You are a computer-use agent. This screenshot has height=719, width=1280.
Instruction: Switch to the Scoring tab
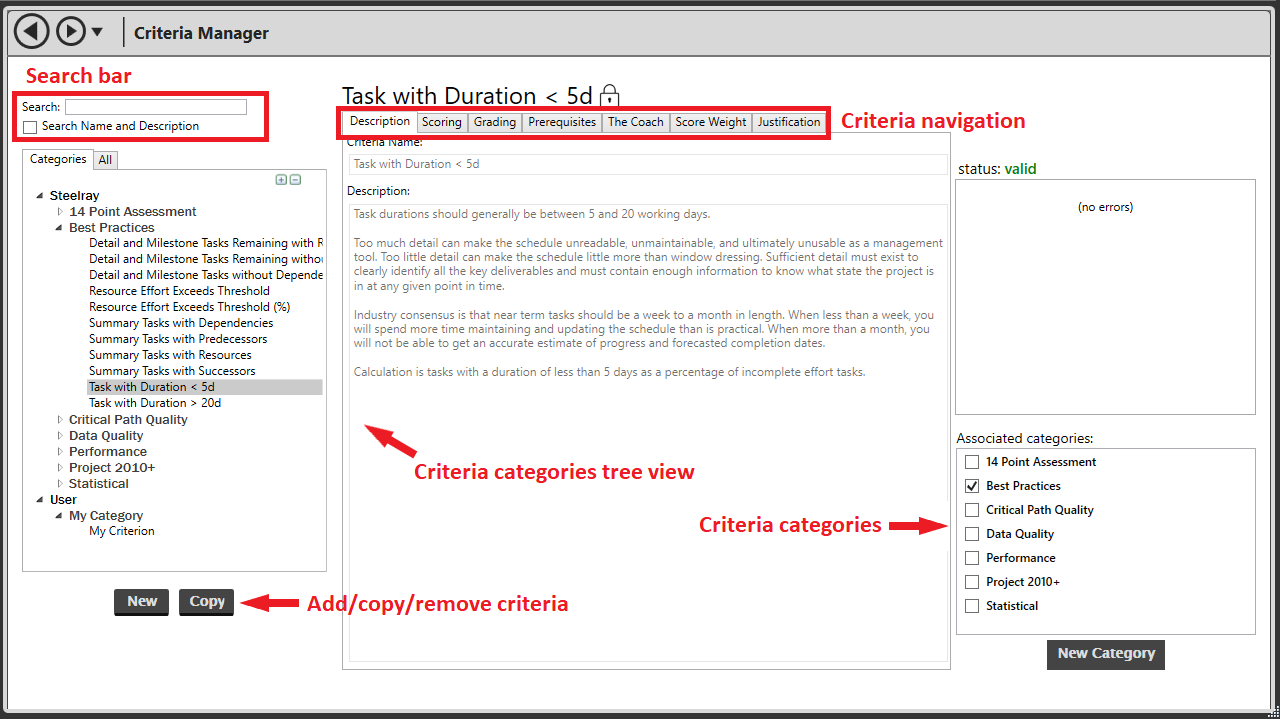[x=441, y=122]
